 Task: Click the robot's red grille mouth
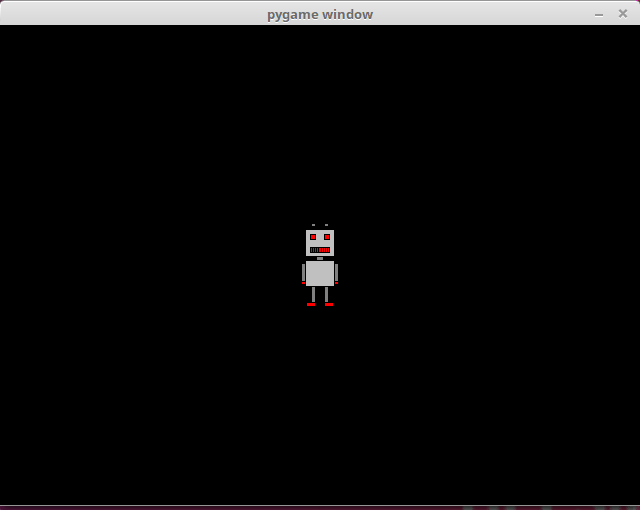tap(320, 249)
